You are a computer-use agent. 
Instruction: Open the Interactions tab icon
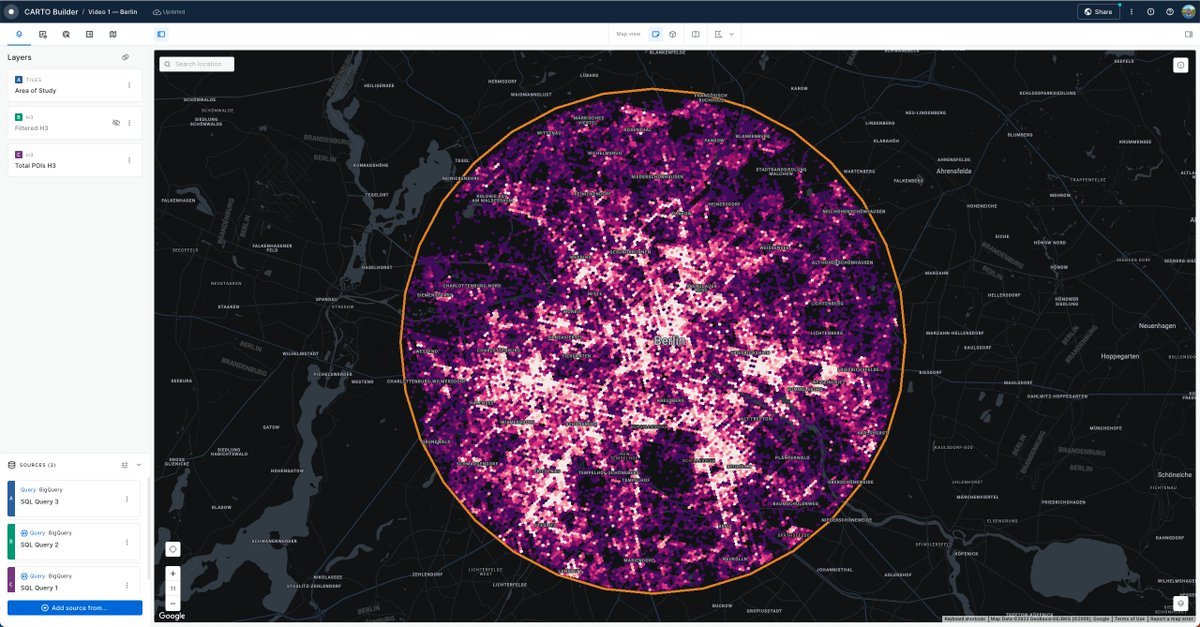tap(89, 34)
